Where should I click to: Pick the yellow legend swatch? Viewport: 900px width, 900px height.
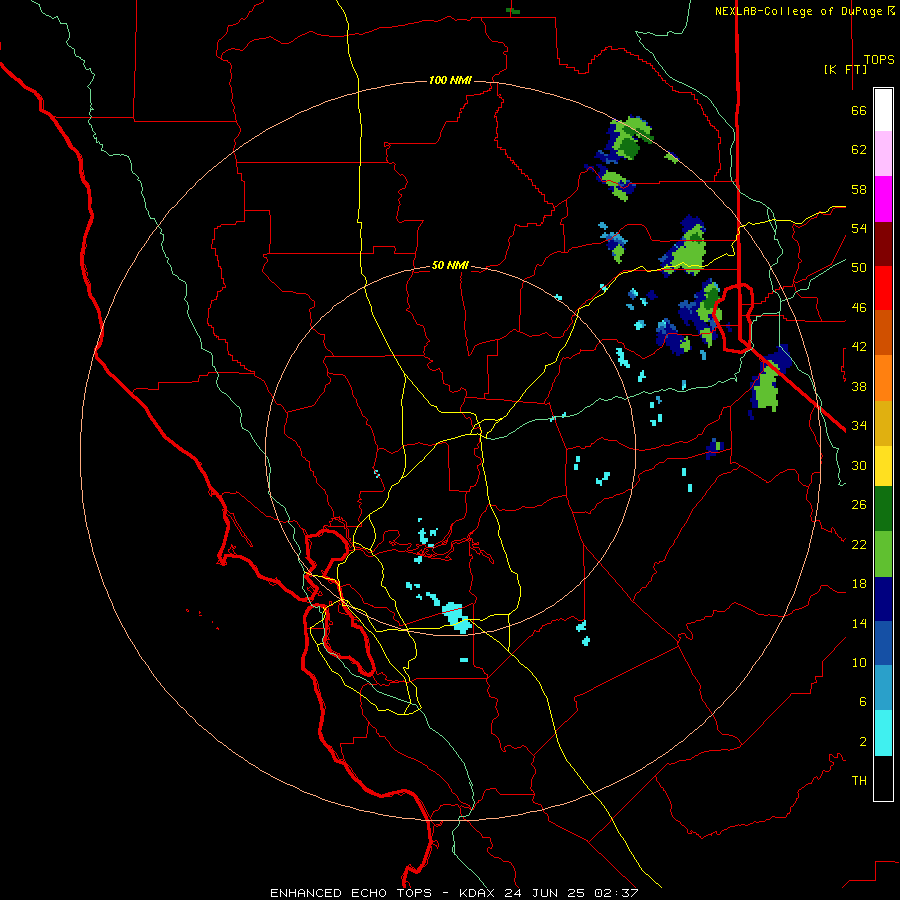(883, 466)
